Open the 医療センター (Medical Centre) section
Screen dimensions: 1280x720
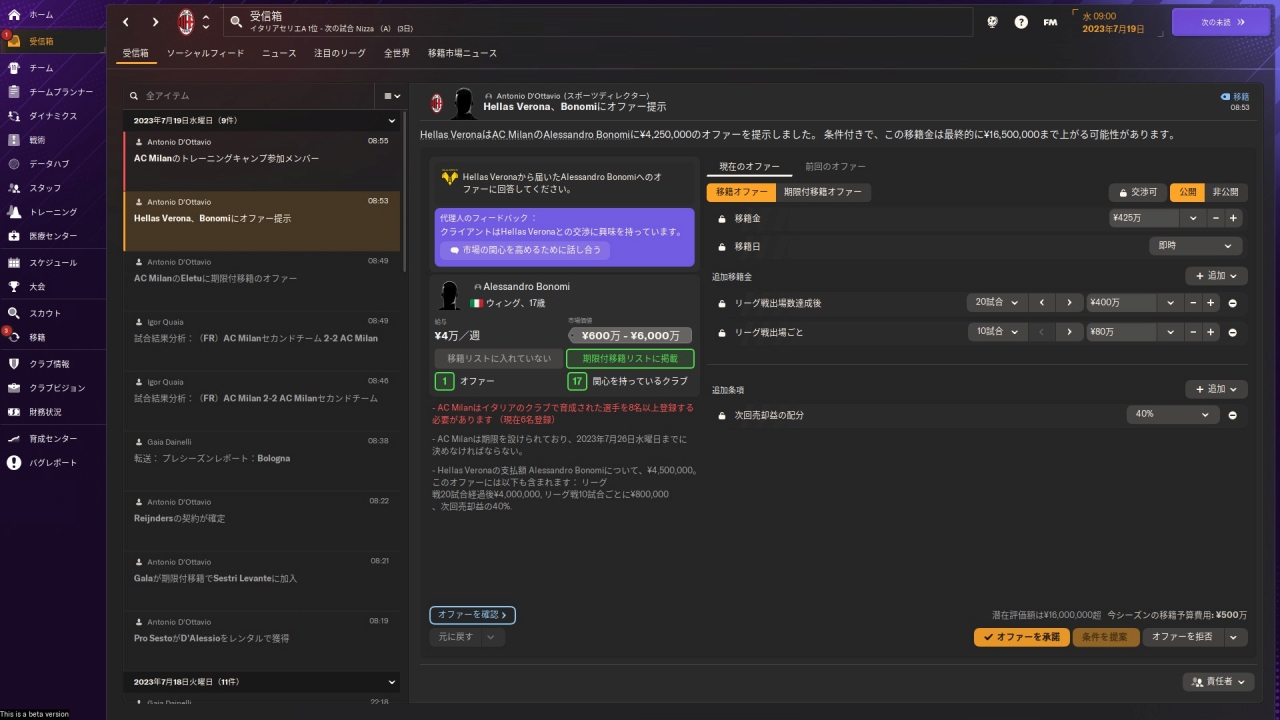pos(52,236)
